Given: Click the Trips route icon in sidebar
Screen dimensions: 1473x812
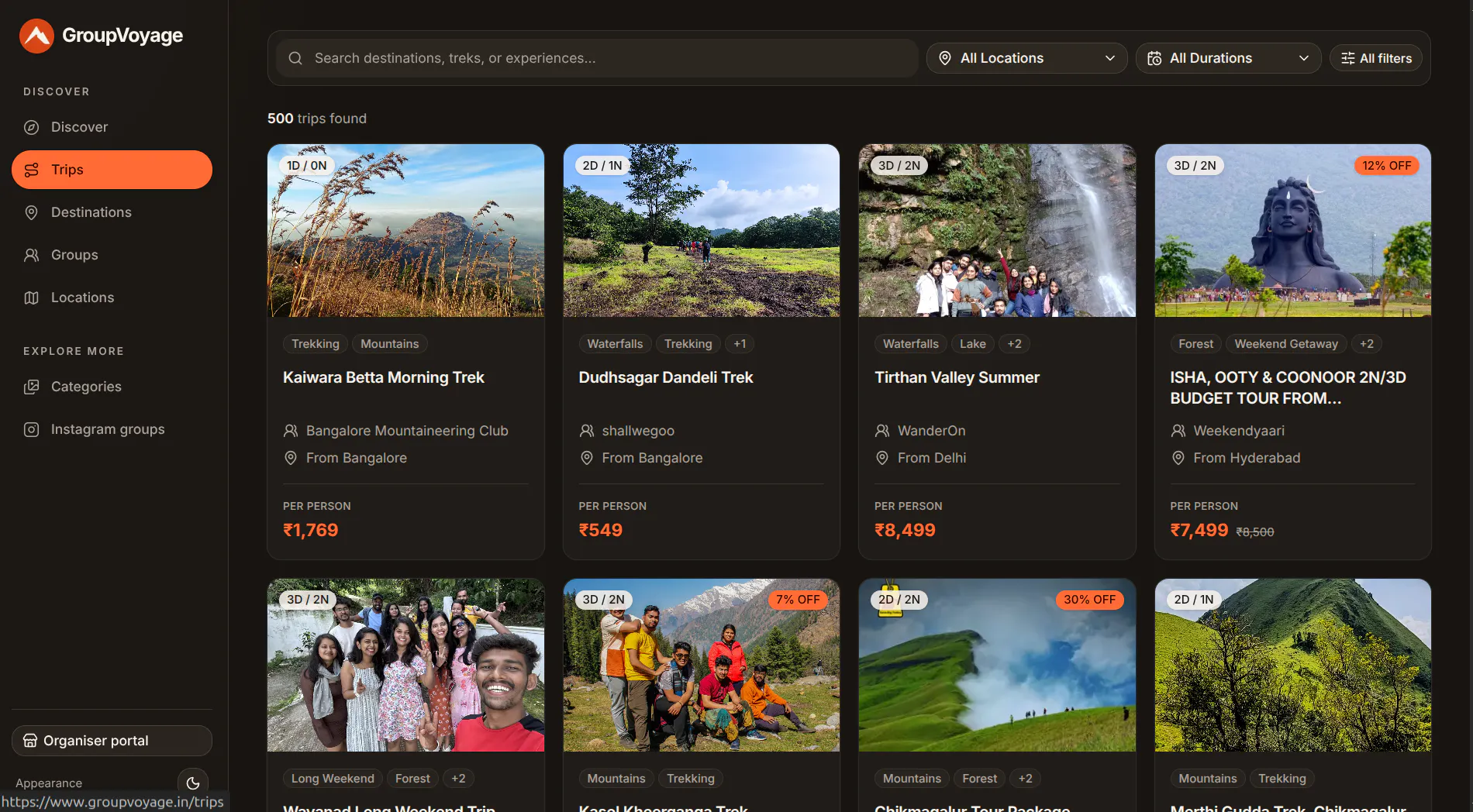Looking at the screenshot, I should coord(32,170).
